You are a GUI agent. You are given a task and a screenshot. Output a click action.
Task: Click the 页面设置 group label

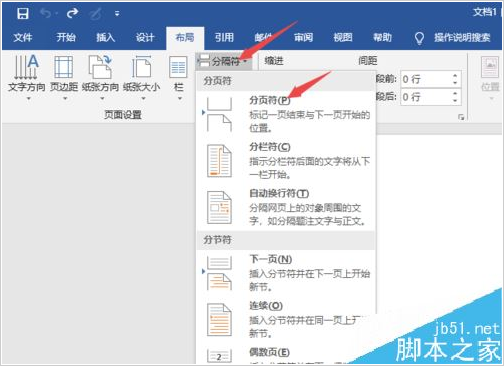point(123,115)
